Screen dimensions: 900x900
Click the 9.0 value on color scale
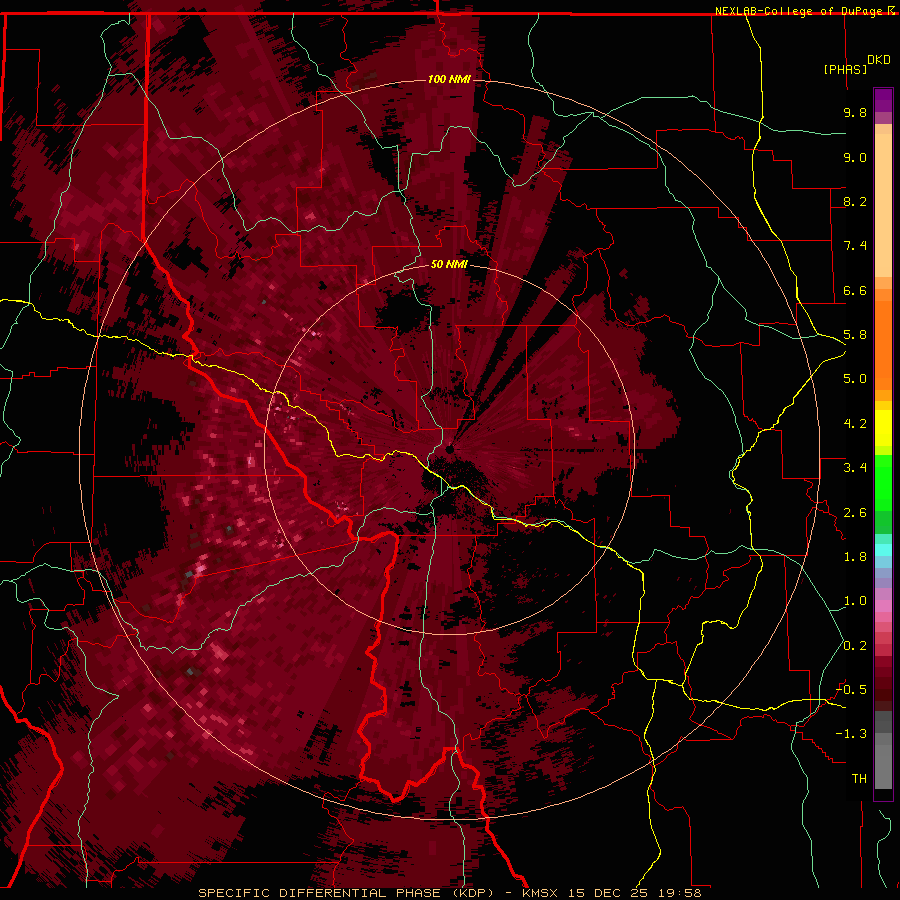[855, 157]
